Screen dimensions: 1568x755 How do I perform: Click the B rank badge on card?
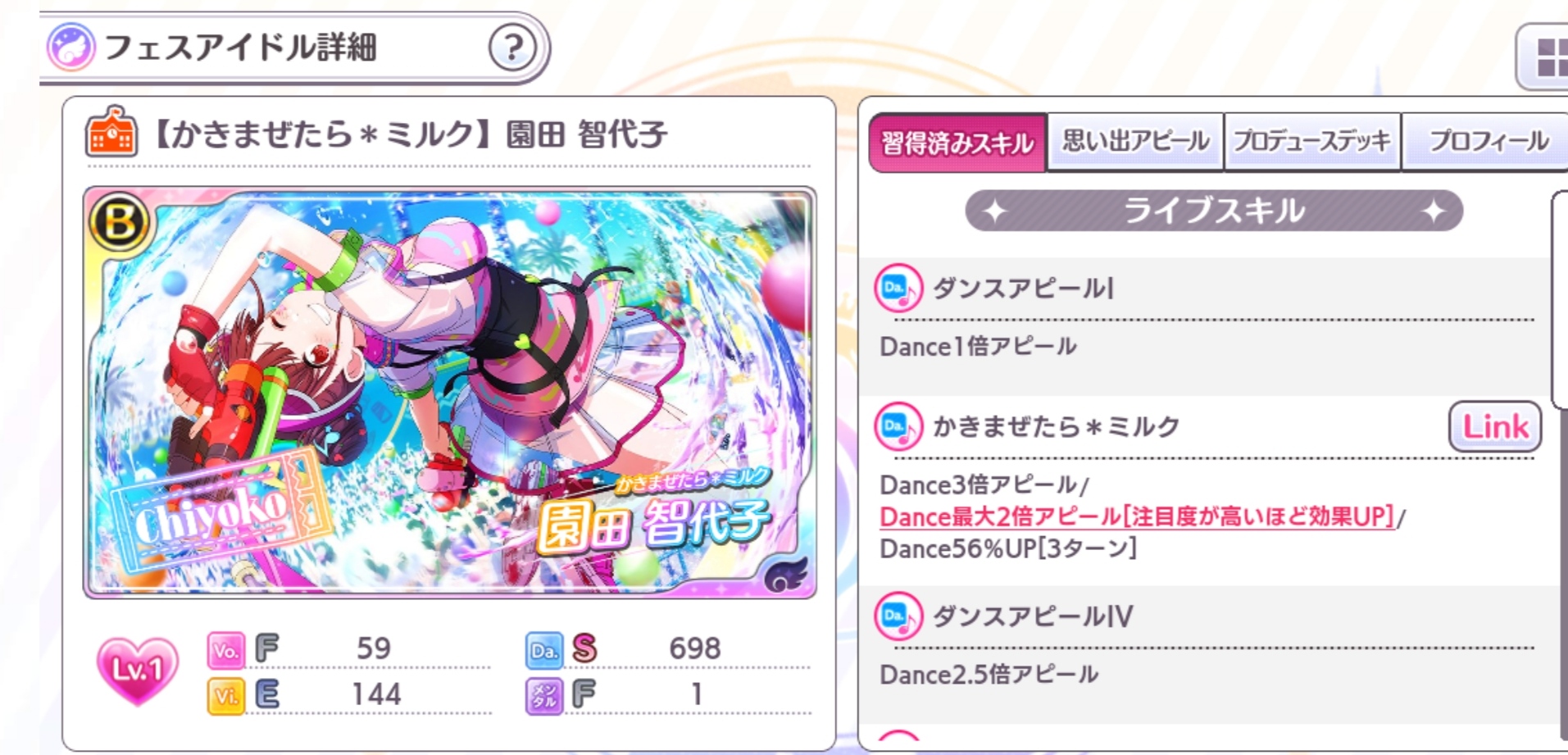pos(120,222)
